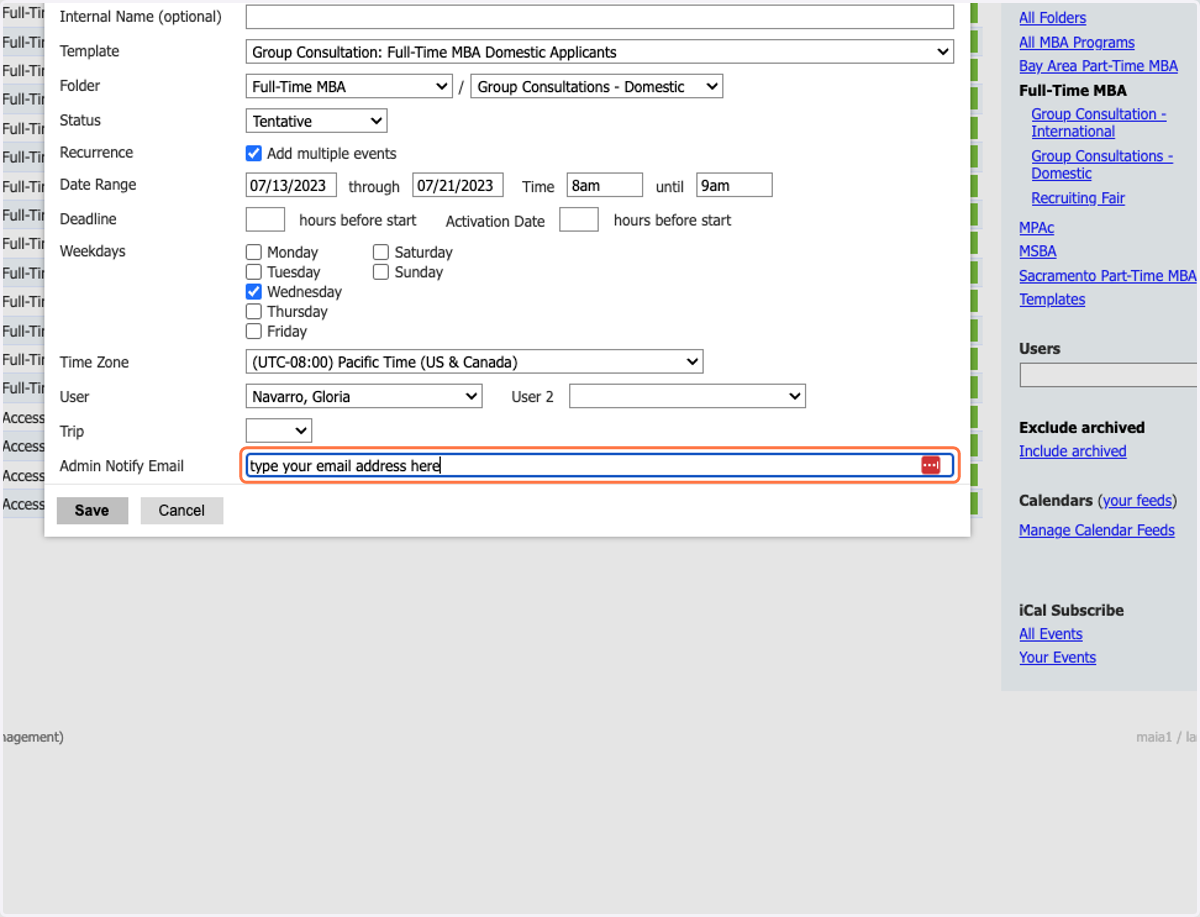Click the Deadline hours input box
The image size is (1200, 917).
click(x=265, y=220)
